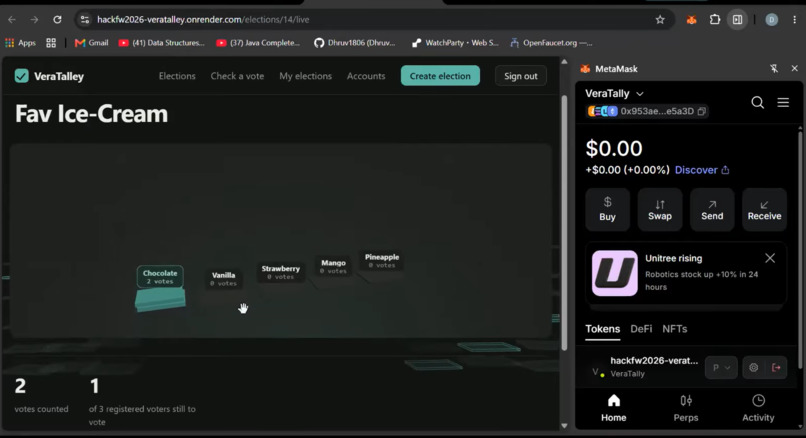Click the MetaMask Swap button

click(x=660, y=209)
